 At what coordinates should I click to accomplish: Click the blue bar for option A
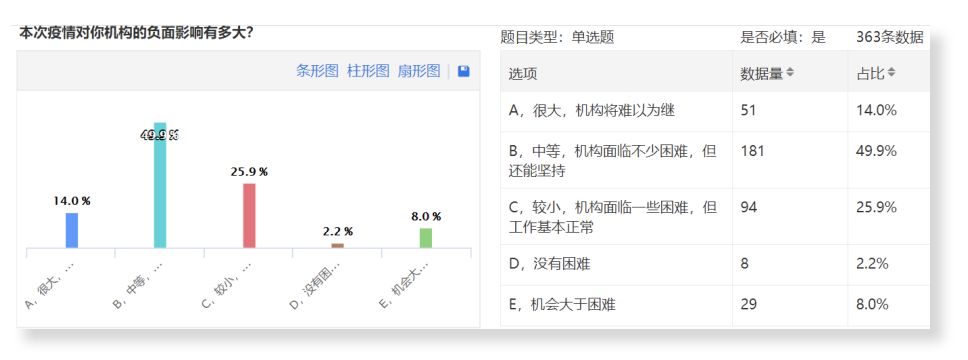[72, 230]
